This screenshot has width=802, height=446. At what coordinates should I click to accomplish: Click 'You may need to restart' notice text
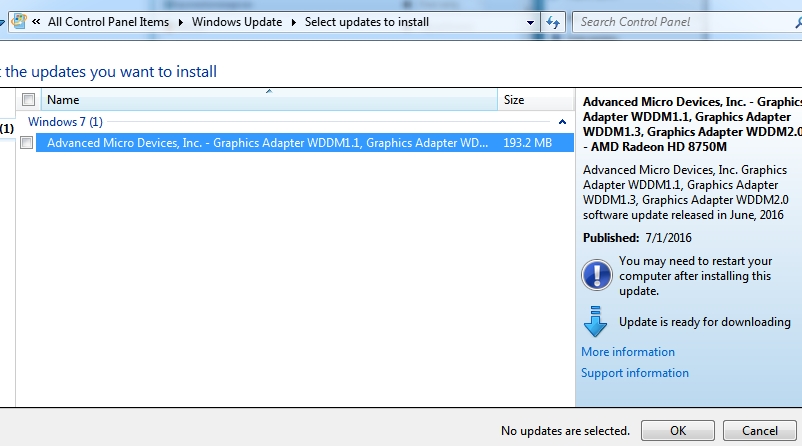click(695, 276)
